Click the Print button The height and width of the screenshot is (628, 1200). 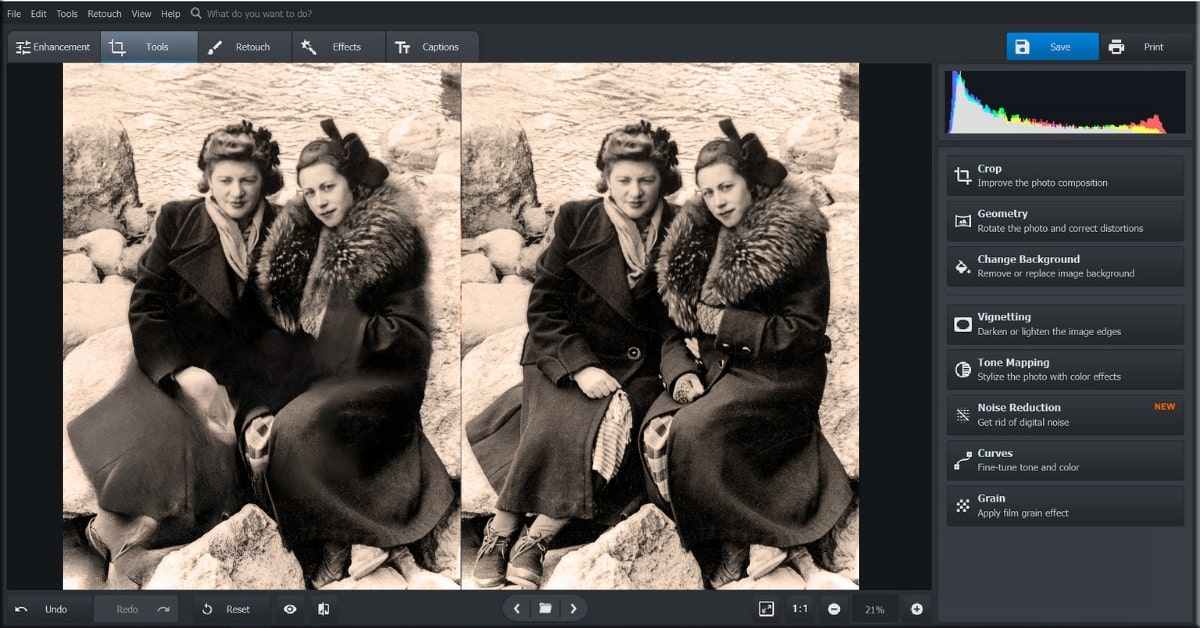click(1143, 47)
